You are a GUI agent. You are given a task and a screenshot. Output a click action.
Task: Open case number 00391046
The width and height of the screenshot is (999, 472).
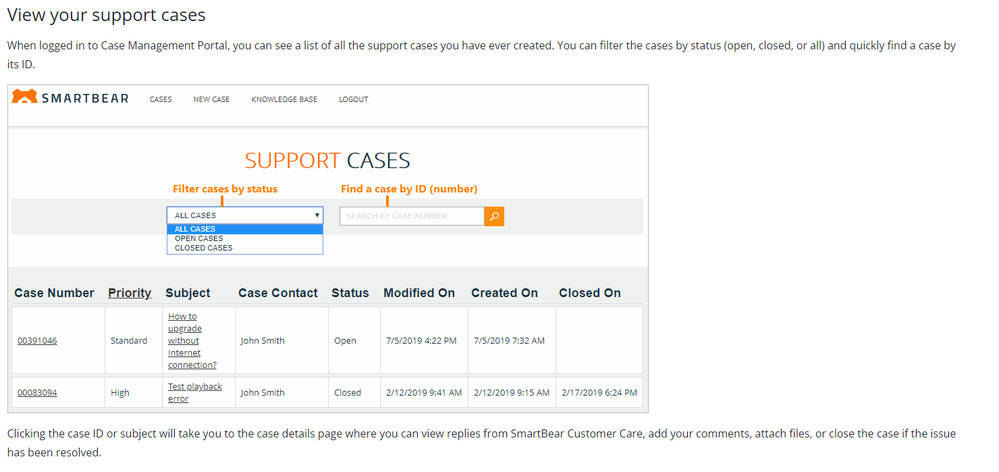point(37,341)
